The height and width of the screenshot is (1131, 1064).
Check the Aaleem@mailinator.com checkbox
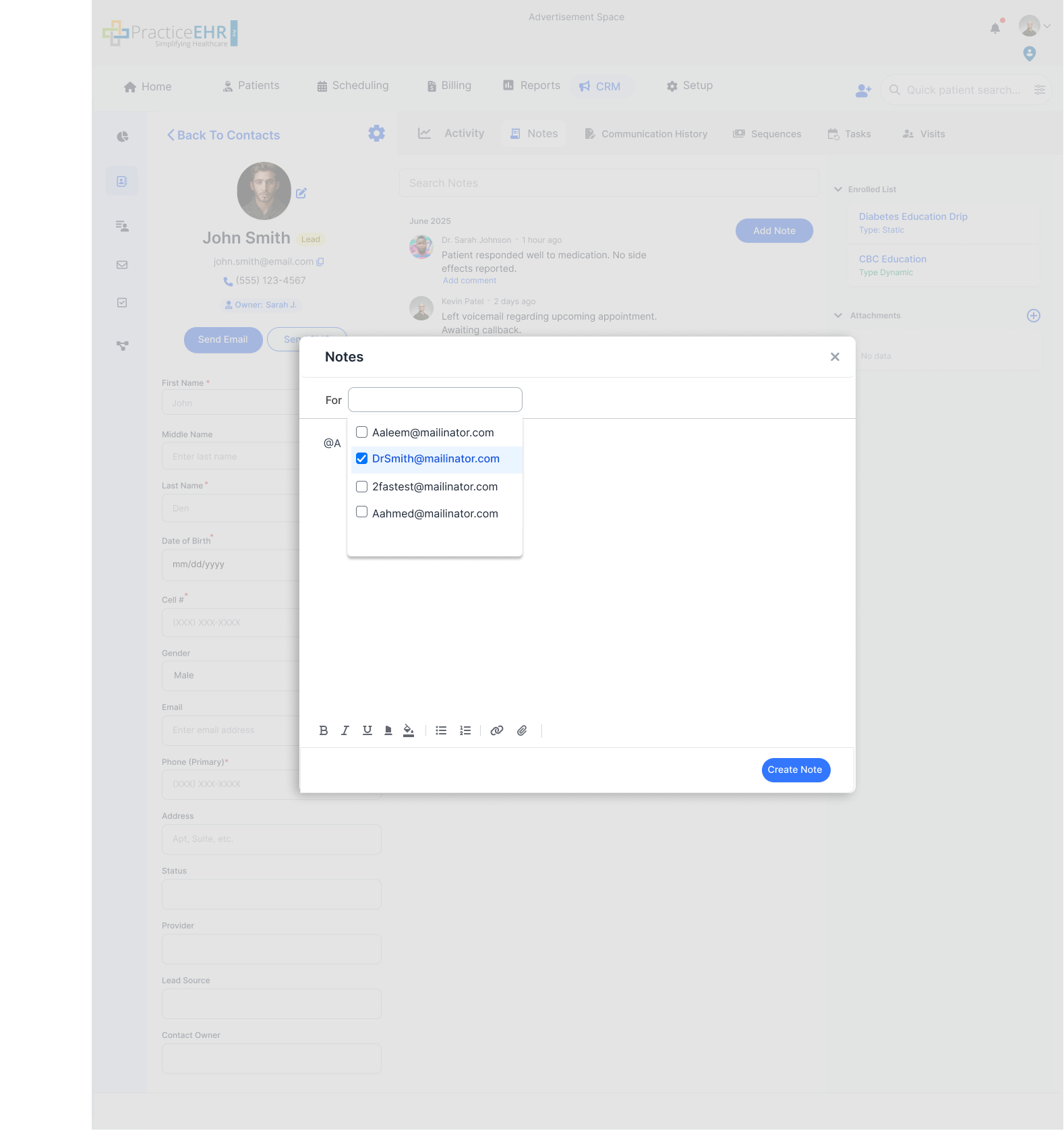362,432
